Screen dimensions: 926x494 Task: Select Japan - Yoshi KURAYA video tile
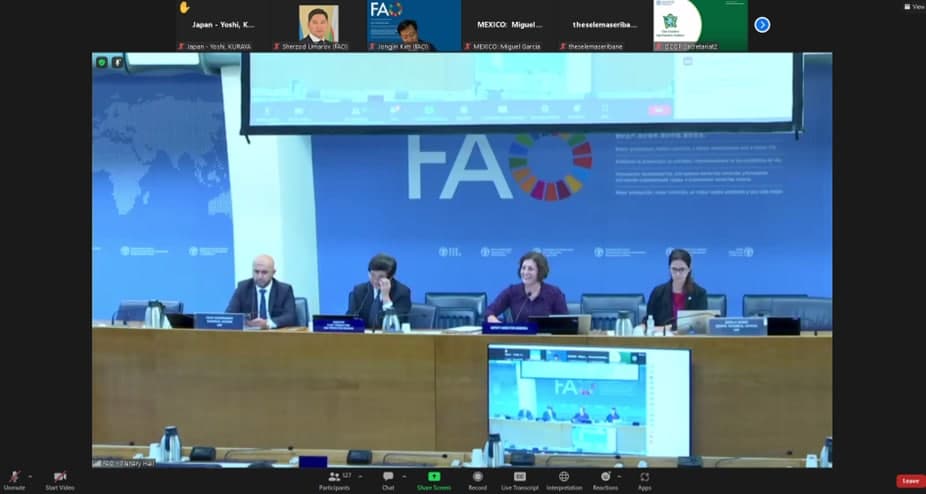click(223, 25)
